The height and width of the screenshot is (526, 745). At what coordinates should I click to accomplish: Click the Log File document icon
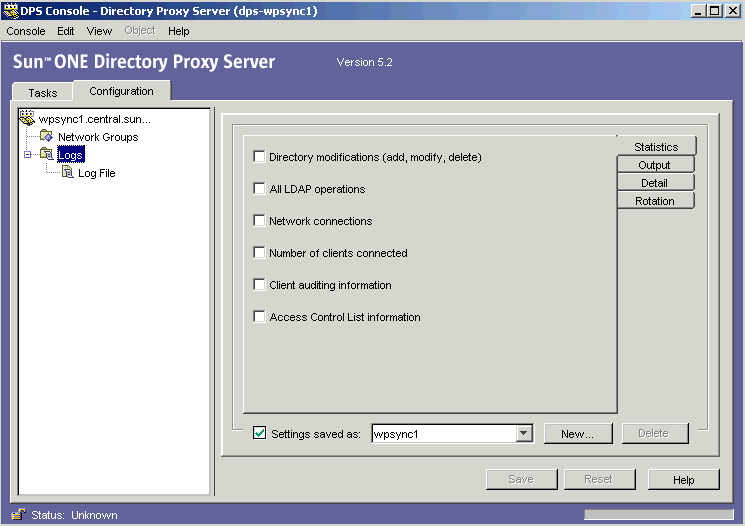(68, 172)
